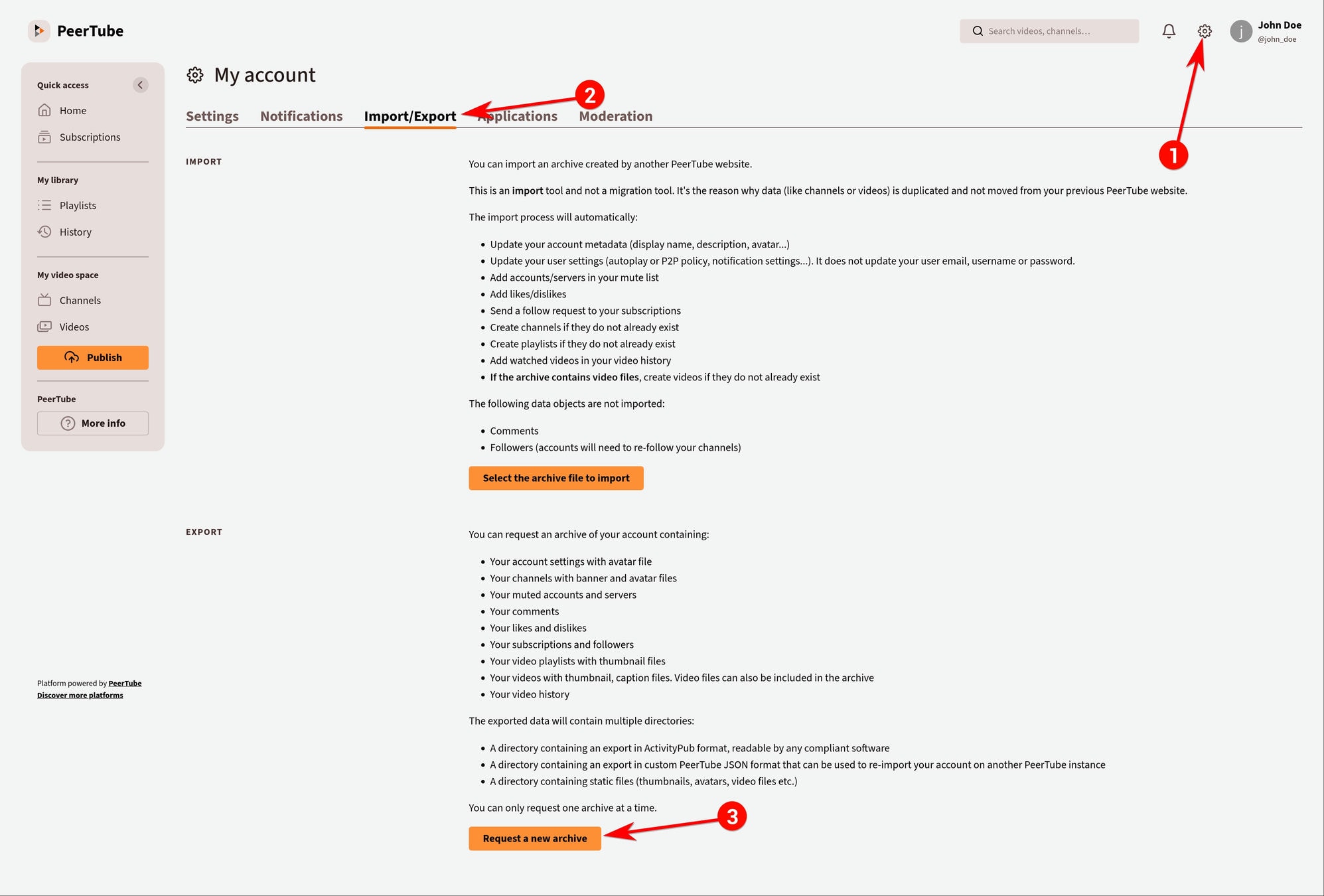The width and height of the screenshot is (1324, 896).
Task: Click the Publish upload icon
Action: [x=72, y=357]
